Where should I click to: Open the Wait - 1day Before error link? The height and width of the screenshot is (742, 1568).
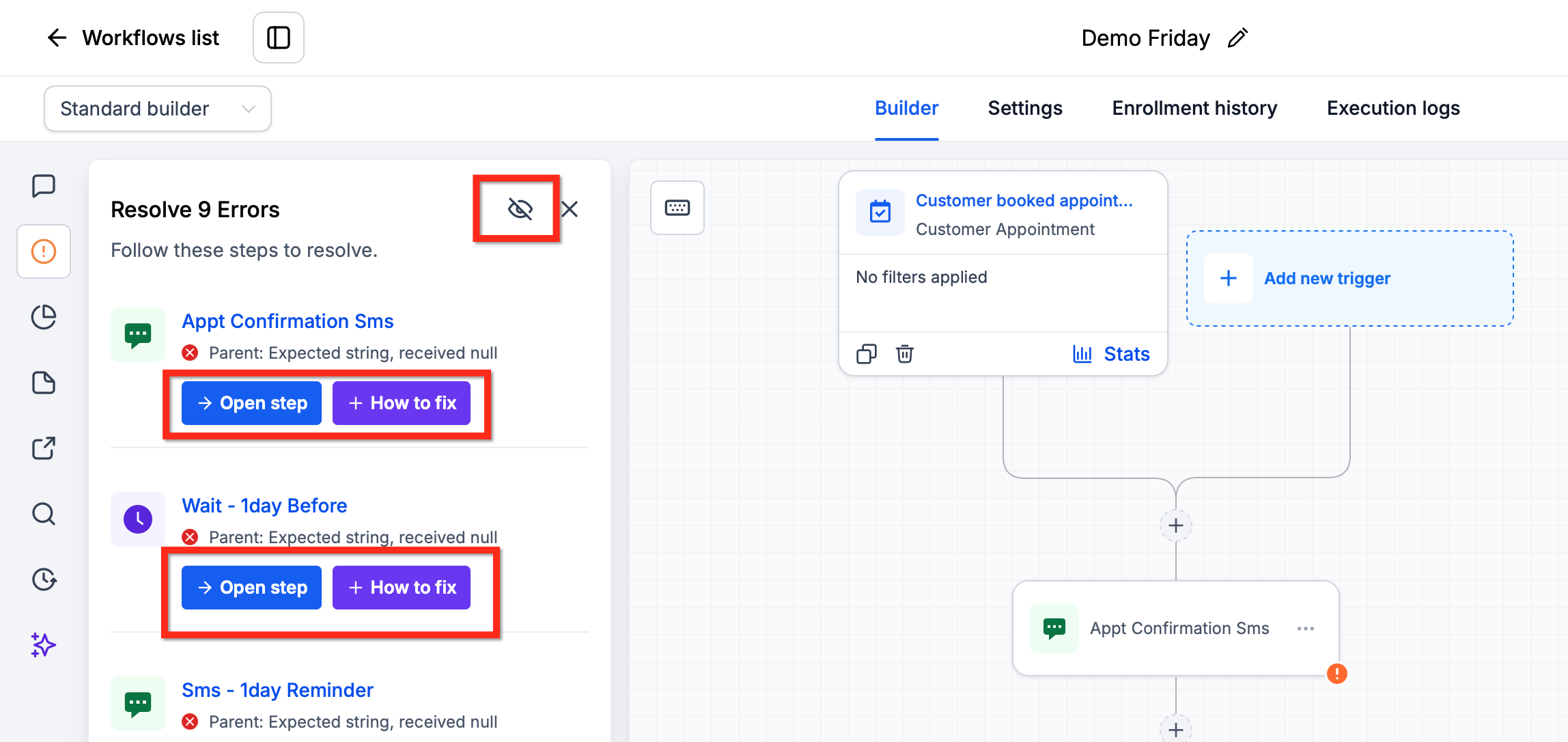(x=264, y=506)
